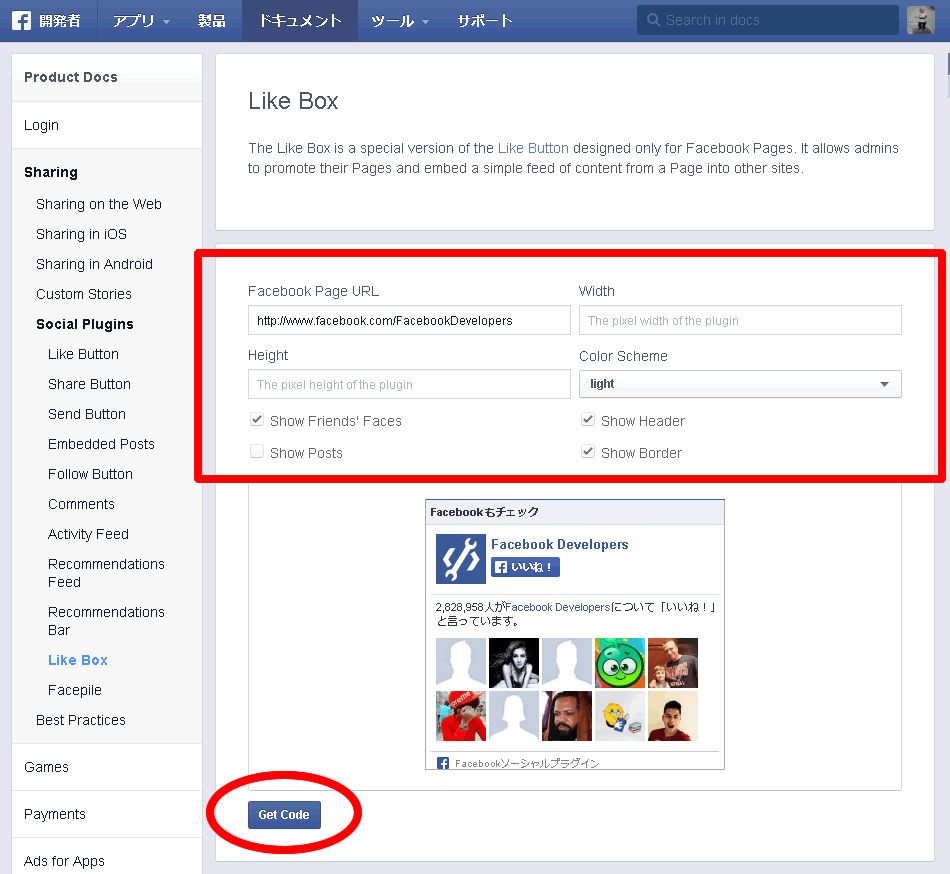Viewport: 950px width, 874px height.
Task: Click the bearded man photo thumbnail
Action: coord(566,716)
